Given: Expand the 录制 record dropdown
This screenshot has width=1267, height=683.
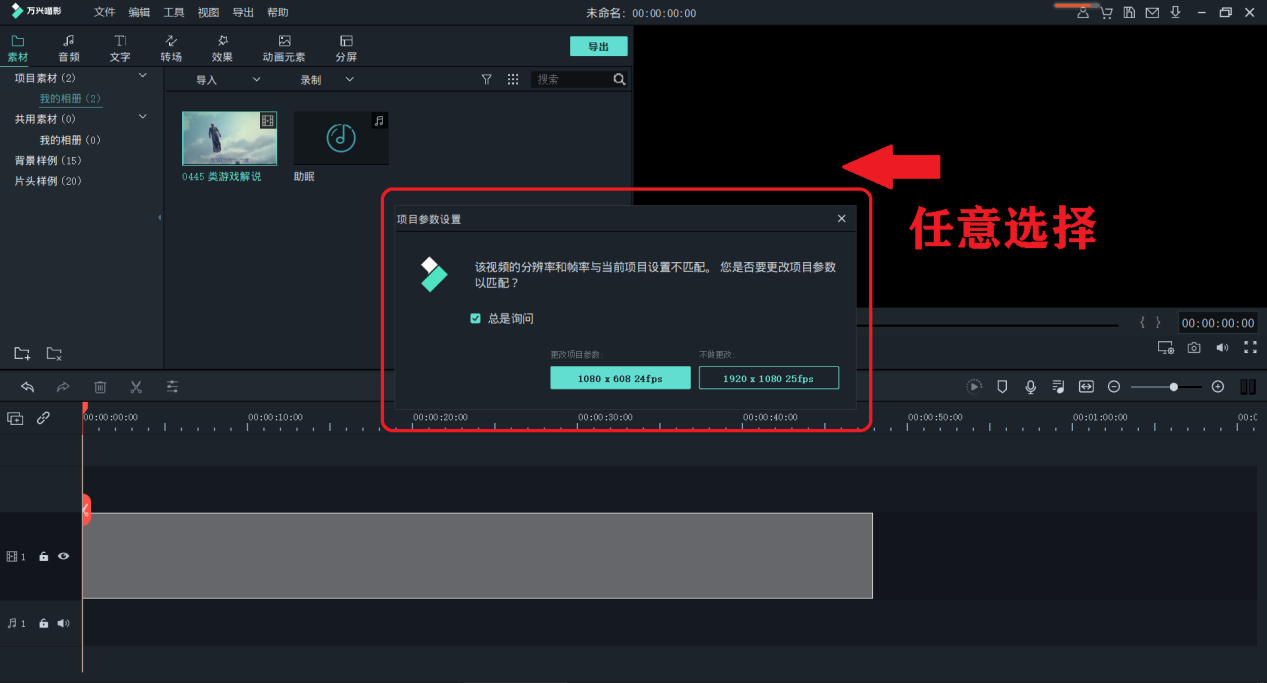Looking at the screenshot, I should [x=349, y=79].
